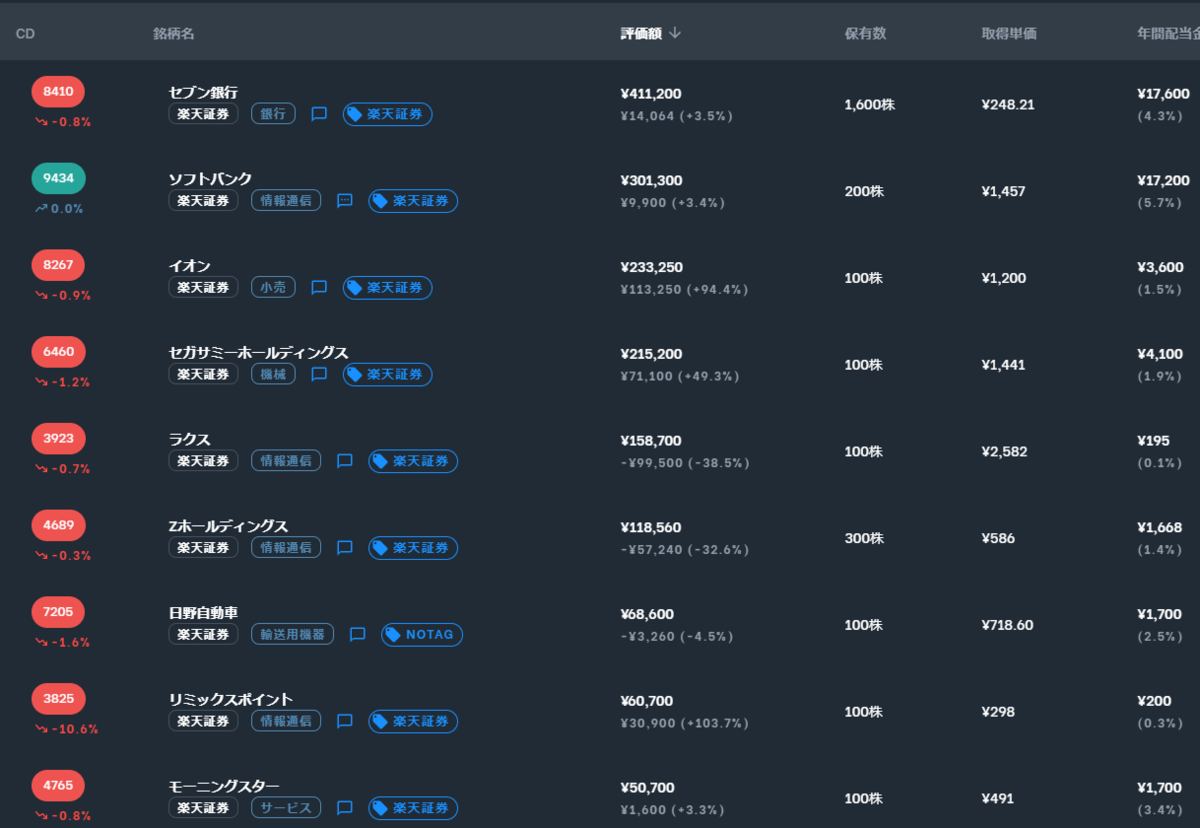The width and height of the screenshot is (1200, 828).
Task: Click the サービス sector tag
Action: 286,808
